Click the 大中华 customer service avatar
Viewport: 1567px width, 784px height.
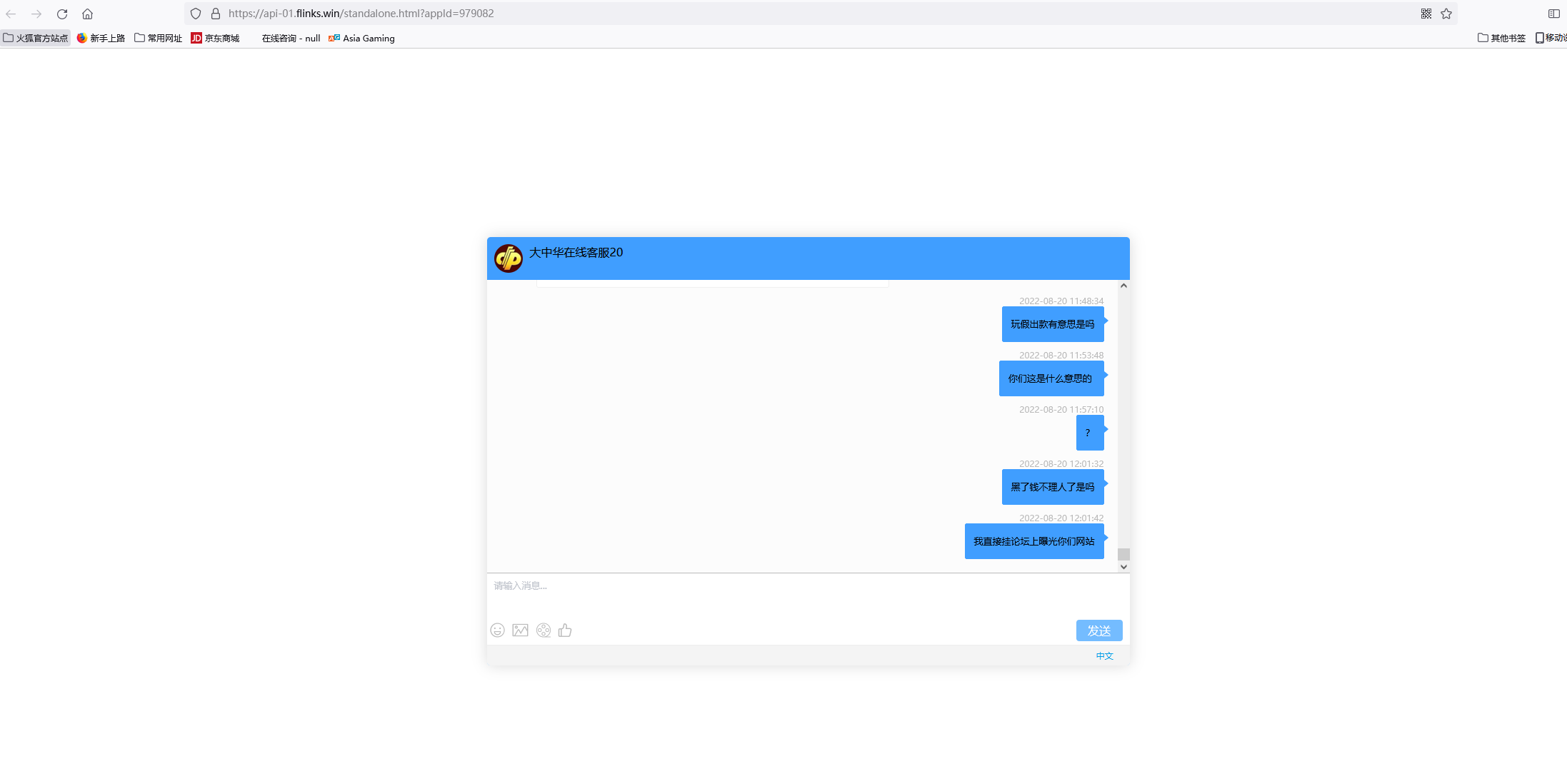pyautogui.click(x=509, y=258)
